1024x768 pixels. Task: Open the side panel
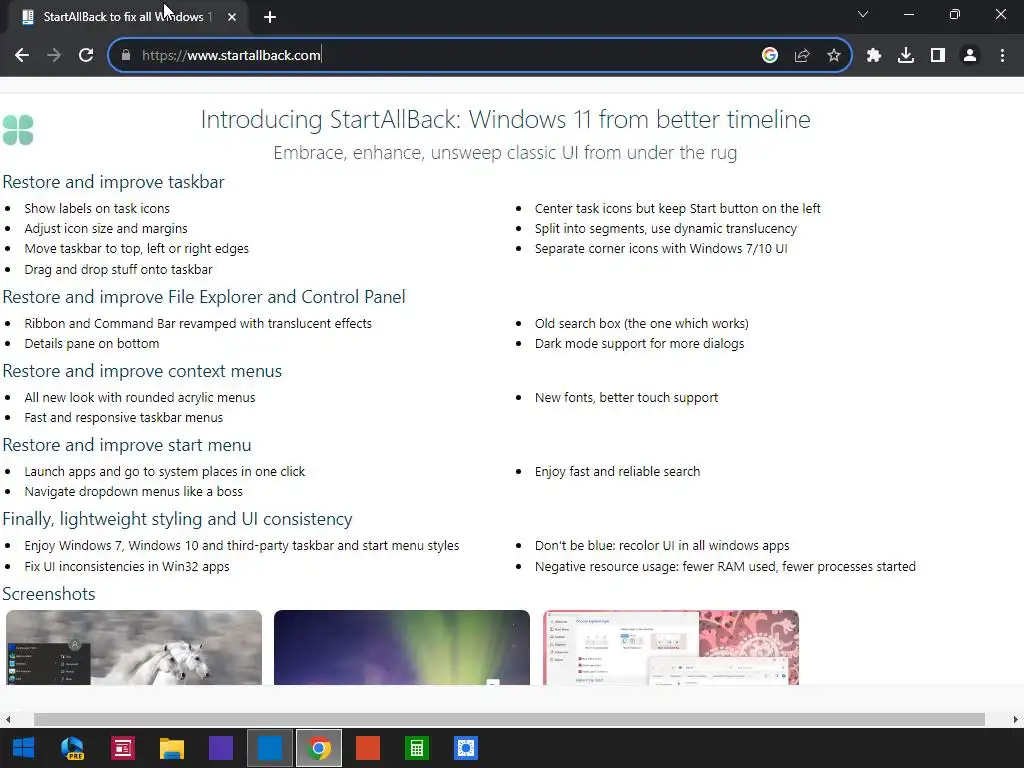938,56
